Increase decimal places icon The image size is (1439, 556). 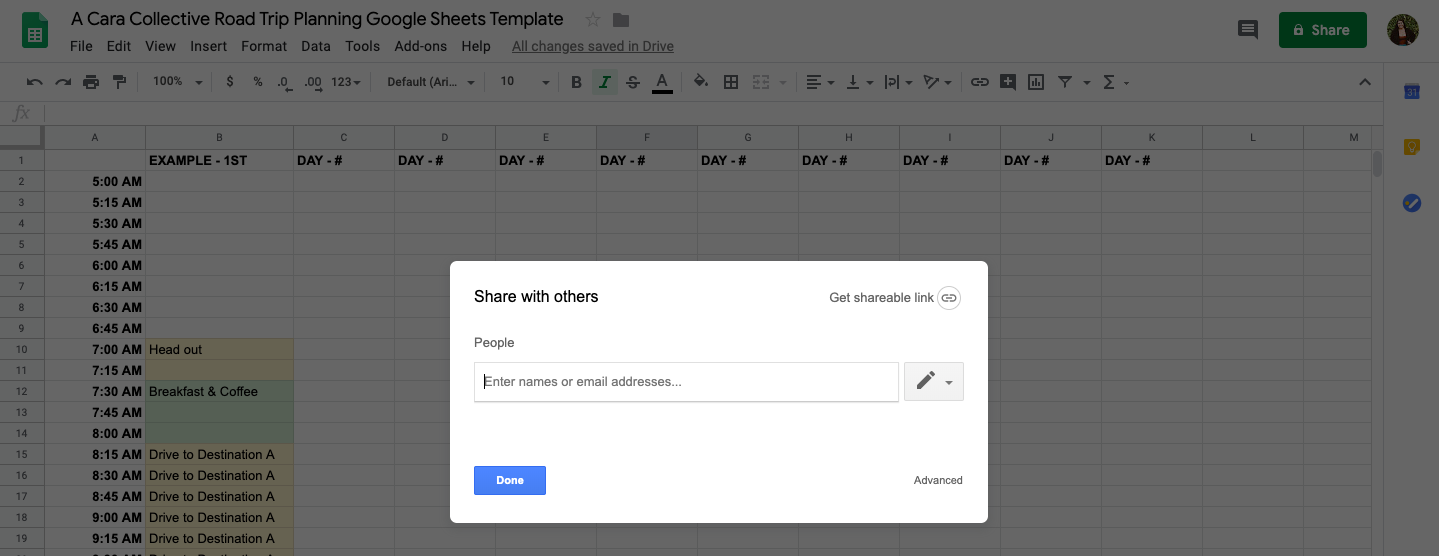312,82
